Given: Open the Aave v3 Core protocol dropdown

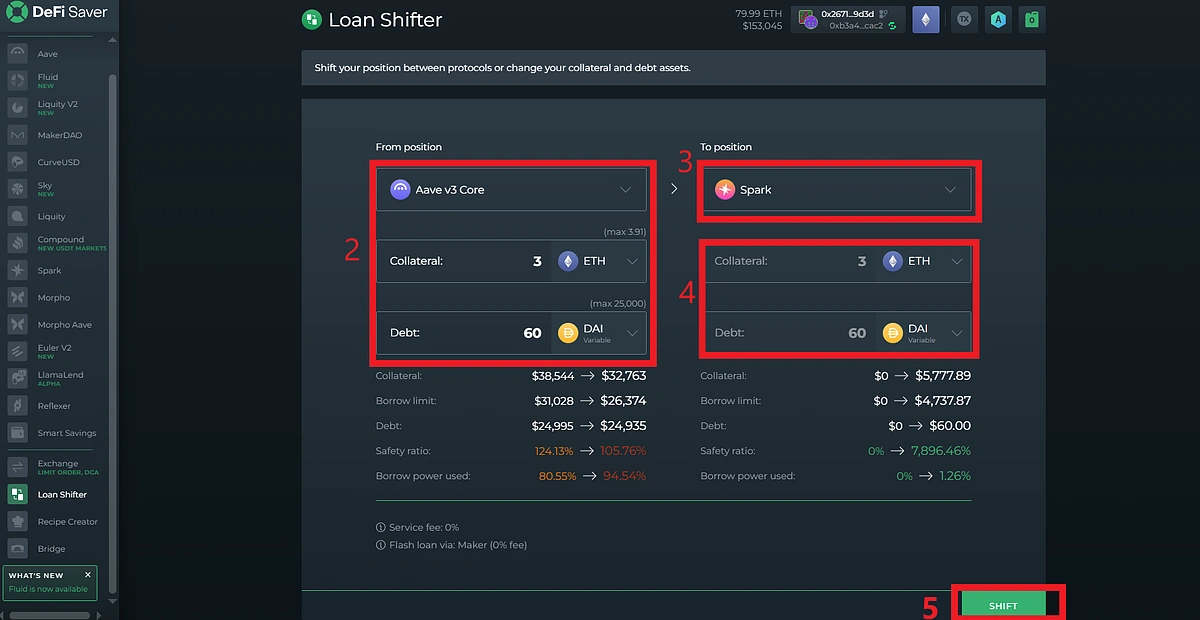Looking at the screenshot, I should coord(511,189).
